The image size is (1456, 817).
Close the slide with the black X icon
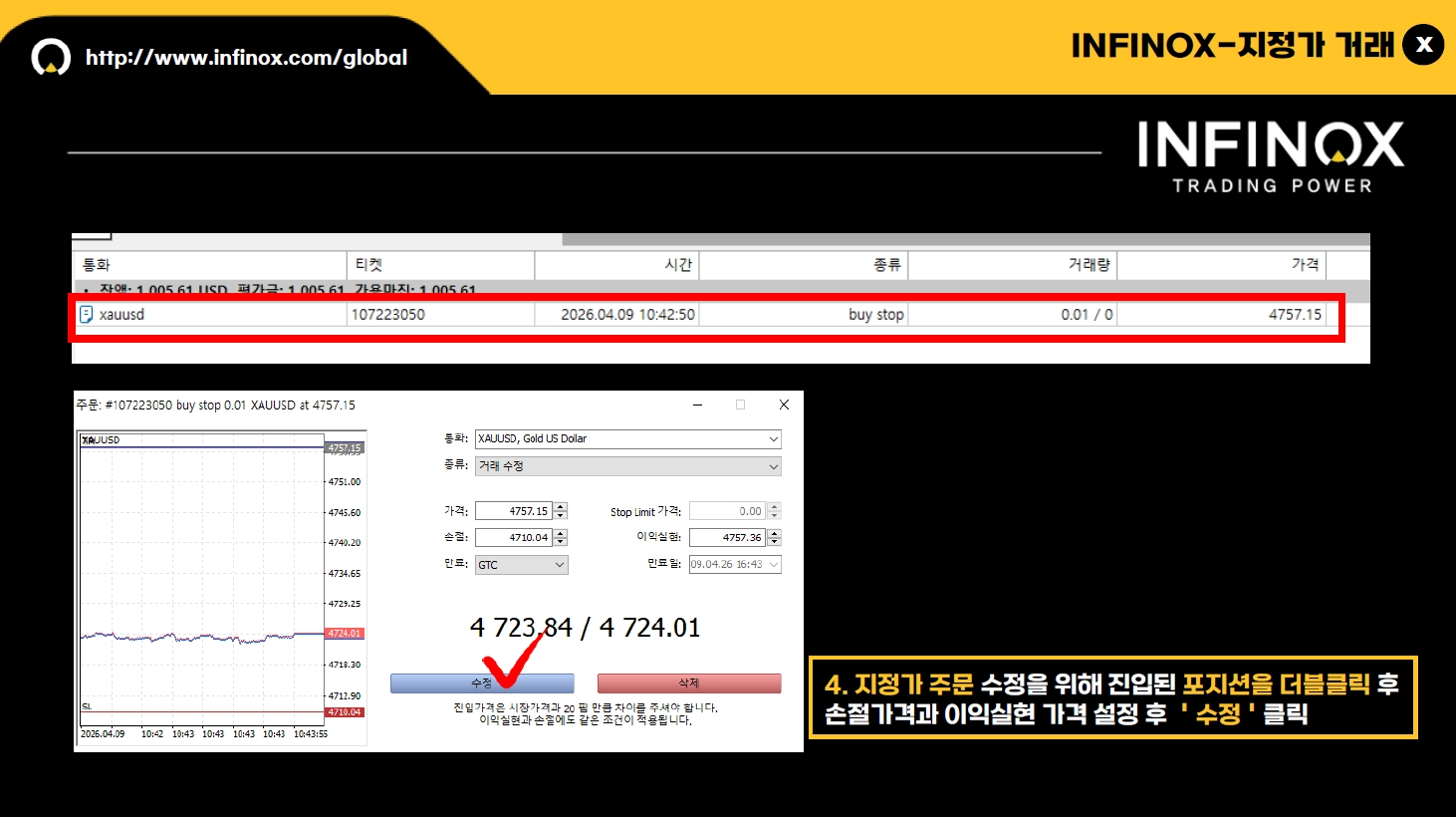click(x=1423, y=45)
